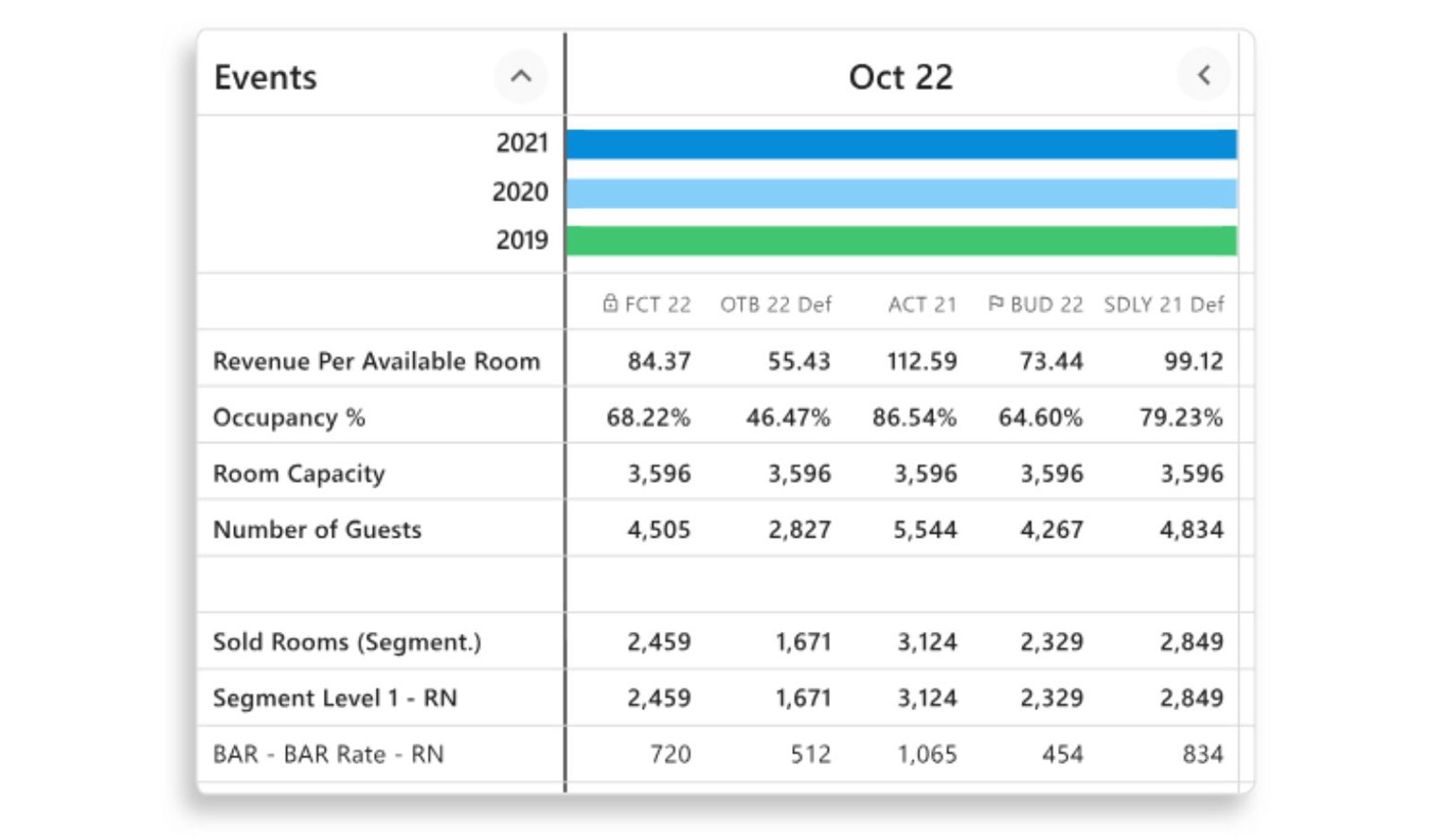Image resolution: width=1435 pixels, height=840 pixels.
Task: Click RevPAR SDLY value 99.12
Action: pos(1194,361)
